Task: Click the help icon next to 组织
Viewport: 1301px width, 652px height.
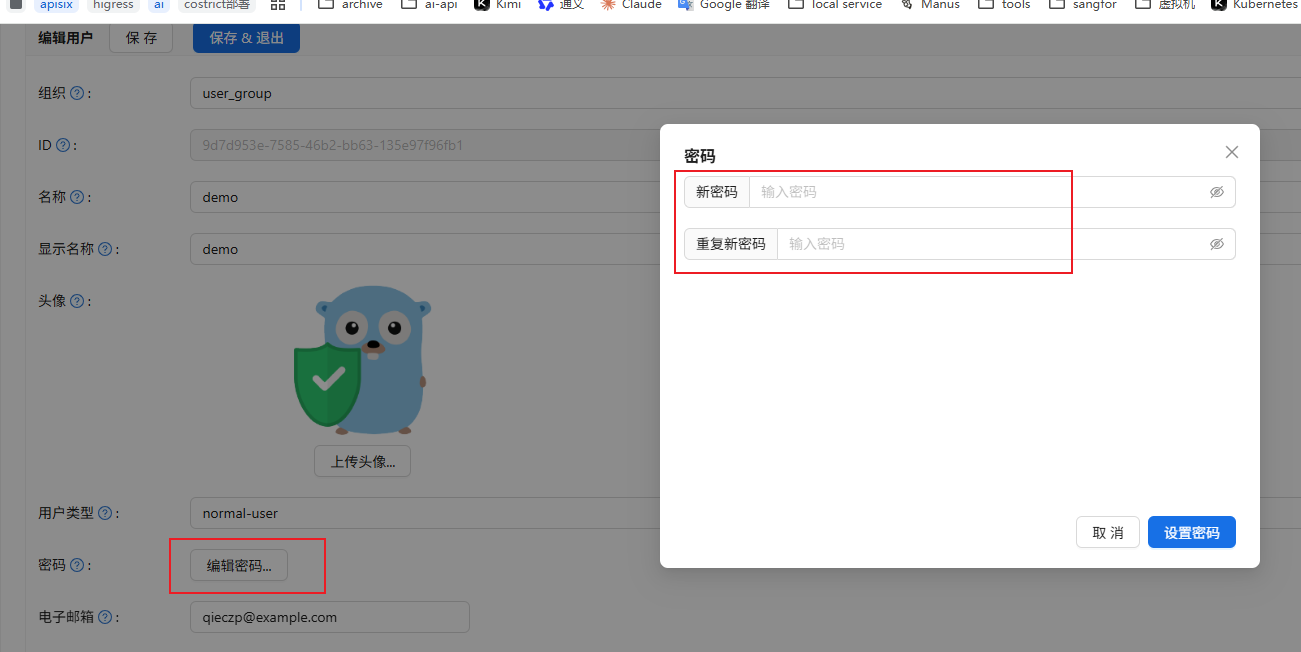Action: pyautogui.click(x=77, y=93)
